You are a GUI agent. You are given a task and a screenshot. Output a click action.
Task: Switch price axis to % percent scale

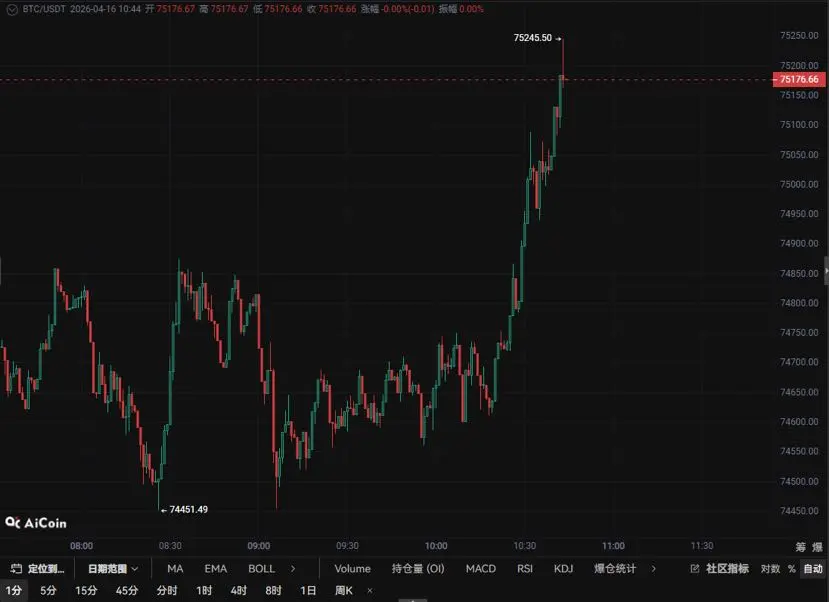[791, 569]
